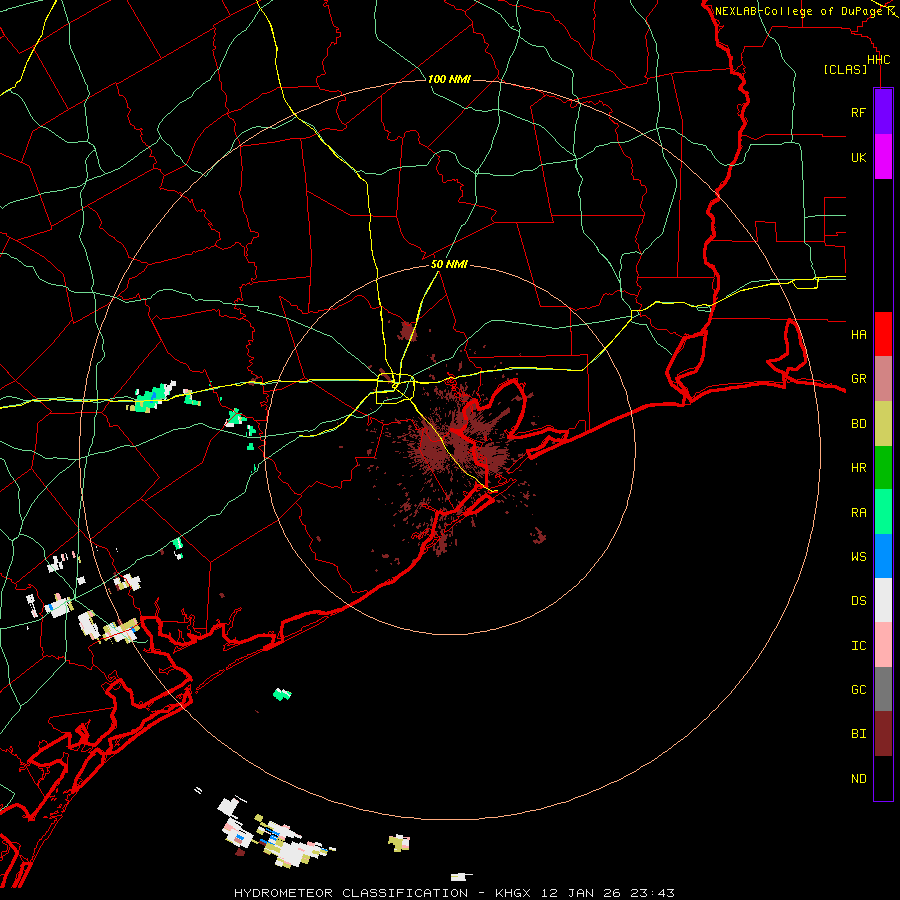Click the RF legend label text

click(858, 112)
